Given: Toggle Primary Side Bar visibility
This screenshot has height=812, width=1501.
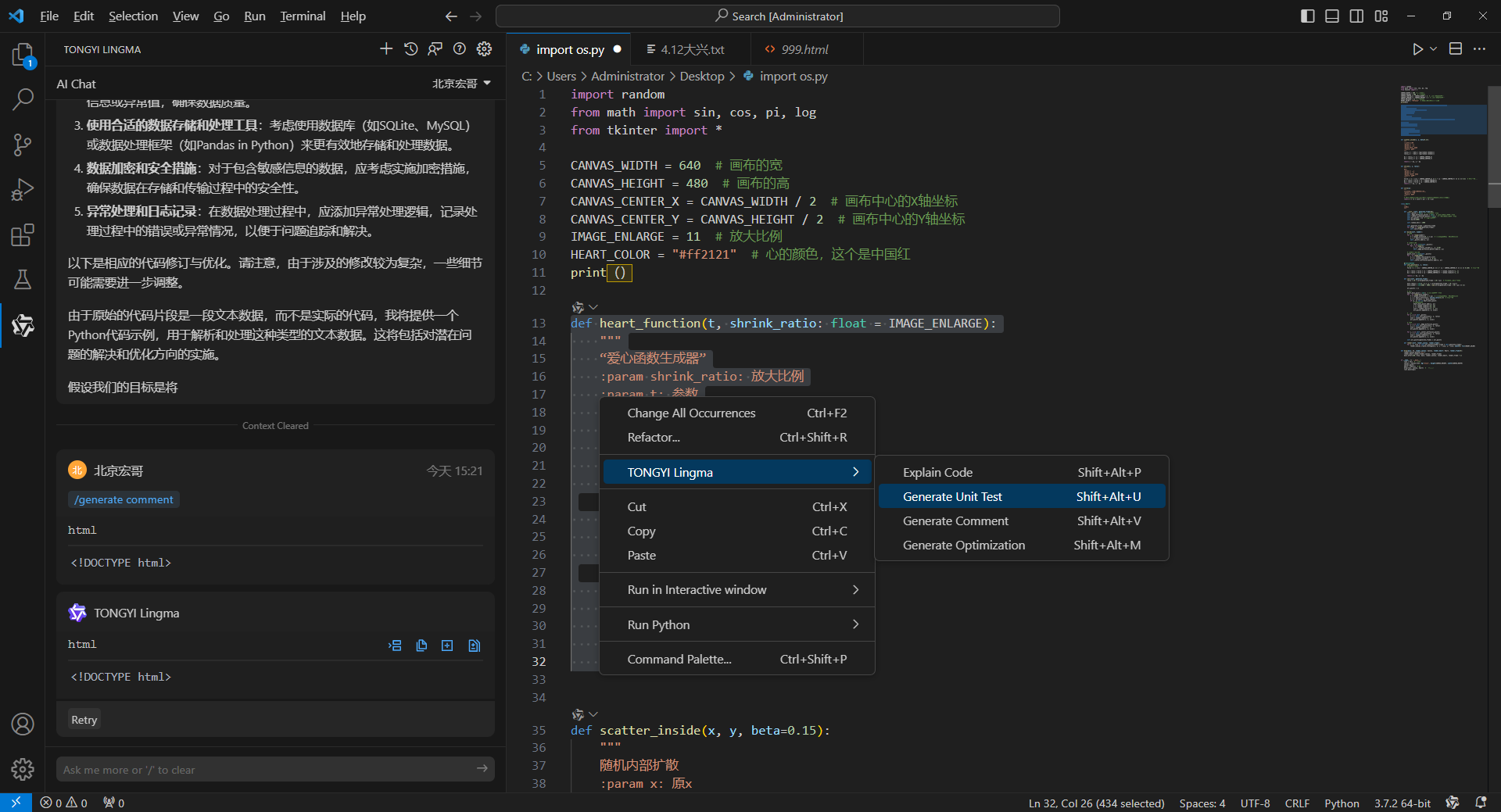Looking at the screenshot, I should coord(1308,16).
